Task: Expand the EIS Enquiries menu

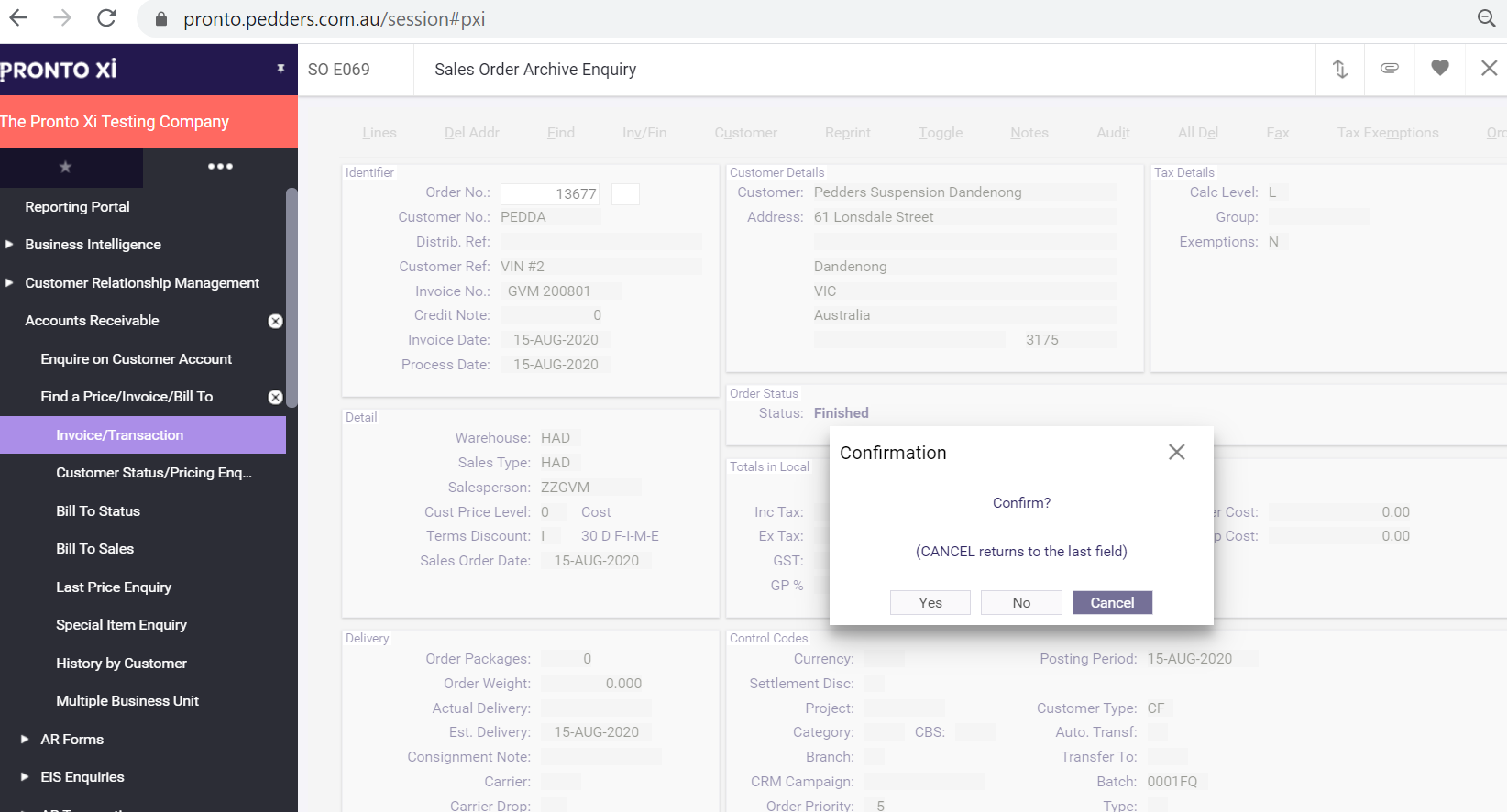Action: (25, 777)
